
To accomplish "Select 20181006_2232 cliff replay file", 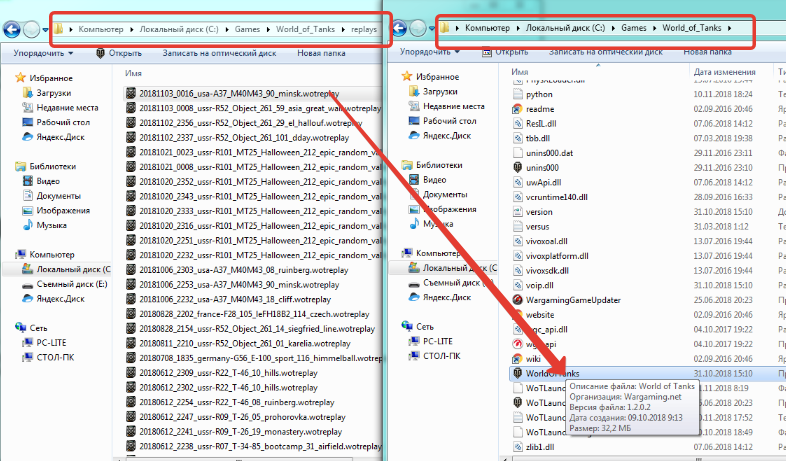I will pyautogui.click(x=235, y=299).
